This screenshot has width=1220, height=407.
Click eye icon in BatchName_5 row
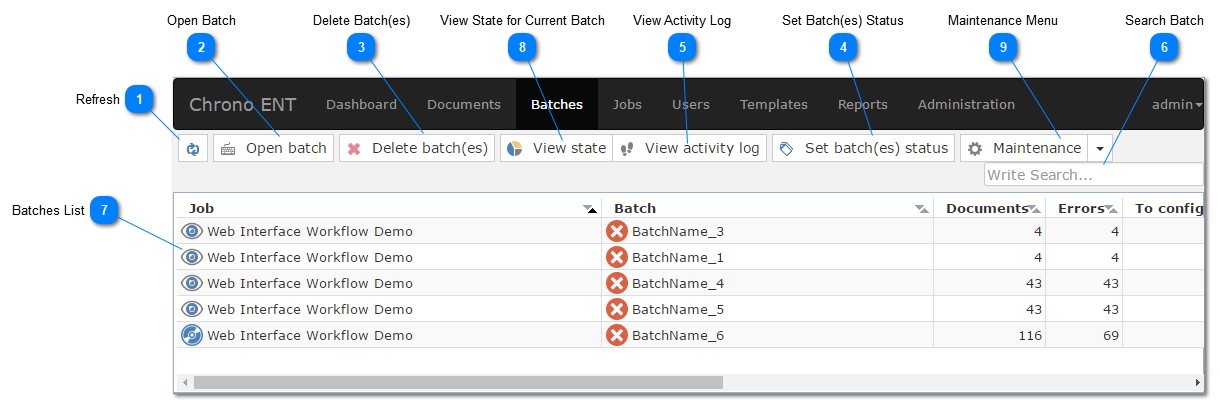point(192,309)
